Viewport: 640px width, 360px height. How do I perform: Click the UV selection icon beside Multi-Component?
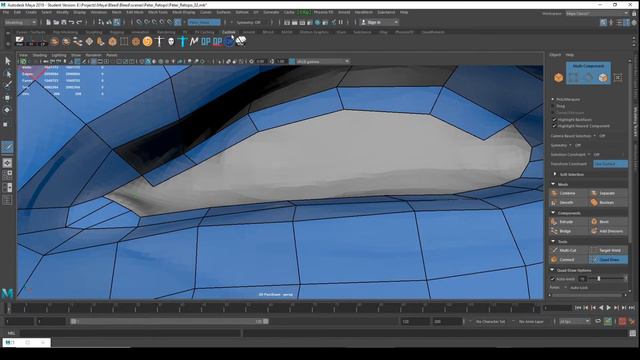point(618,78)
